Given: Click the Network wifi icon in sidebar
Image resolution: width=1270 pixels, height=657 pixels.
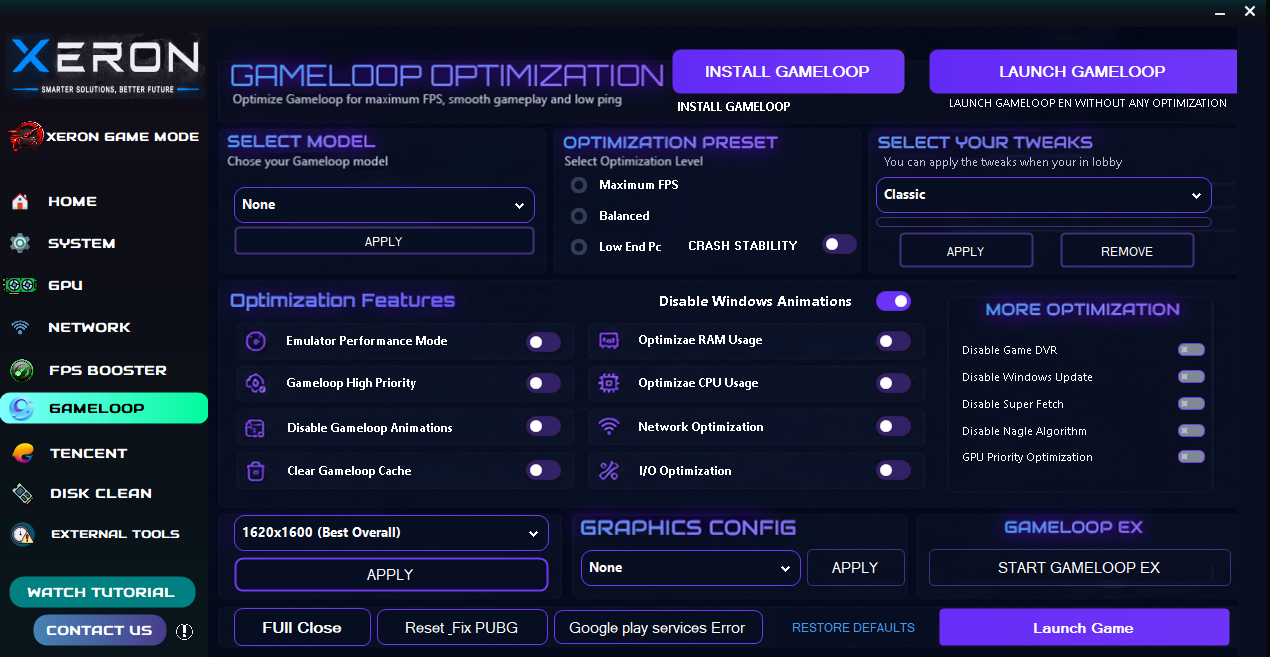Looking at the screenshot, I should click(20, 327).
